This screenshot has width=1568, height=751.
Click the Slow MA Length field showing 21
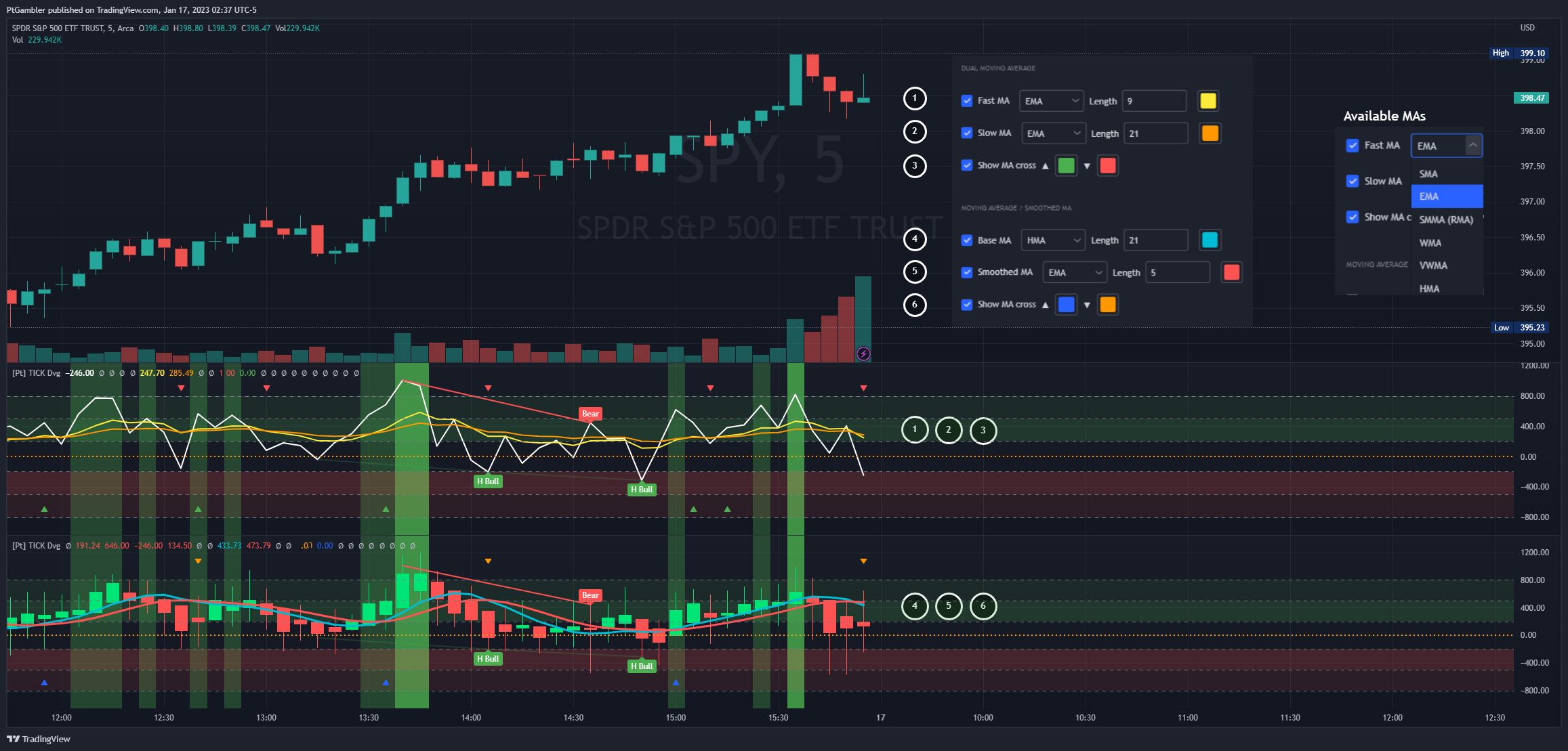(1156, 133)
